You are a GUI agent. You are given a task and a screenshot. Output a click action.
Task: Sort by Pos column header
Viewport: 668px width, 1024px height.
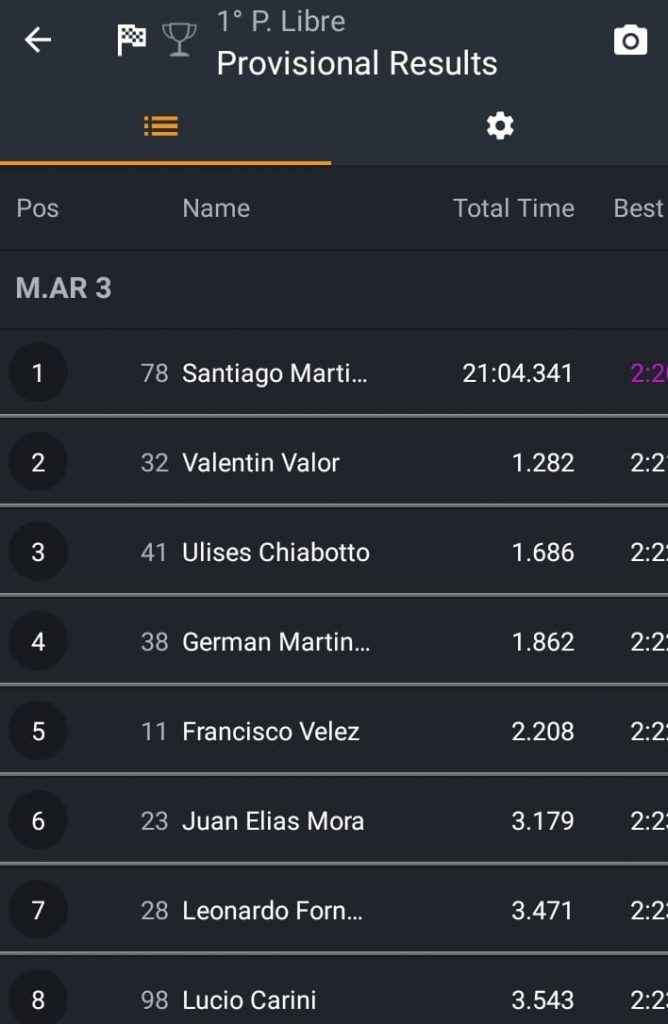coord(38,208)
